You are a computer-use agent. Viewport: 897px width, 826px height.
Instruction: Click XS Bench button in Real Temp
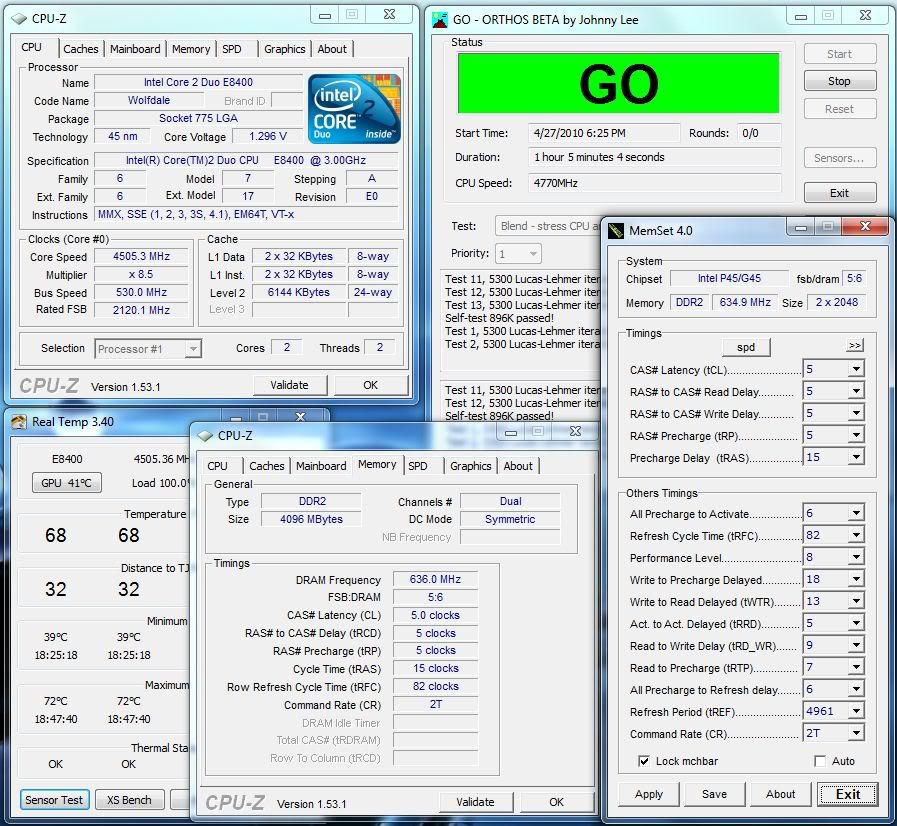pos(129,800)
